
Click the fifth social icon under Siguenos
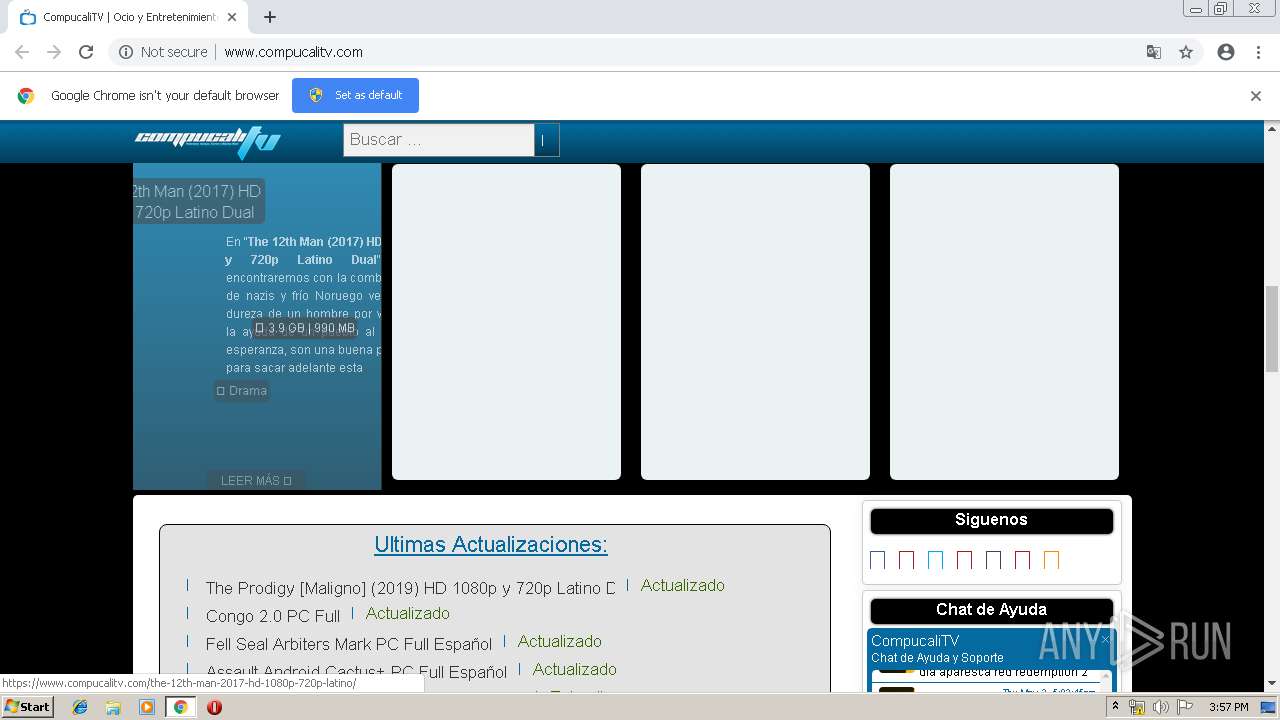click(993, 560)
